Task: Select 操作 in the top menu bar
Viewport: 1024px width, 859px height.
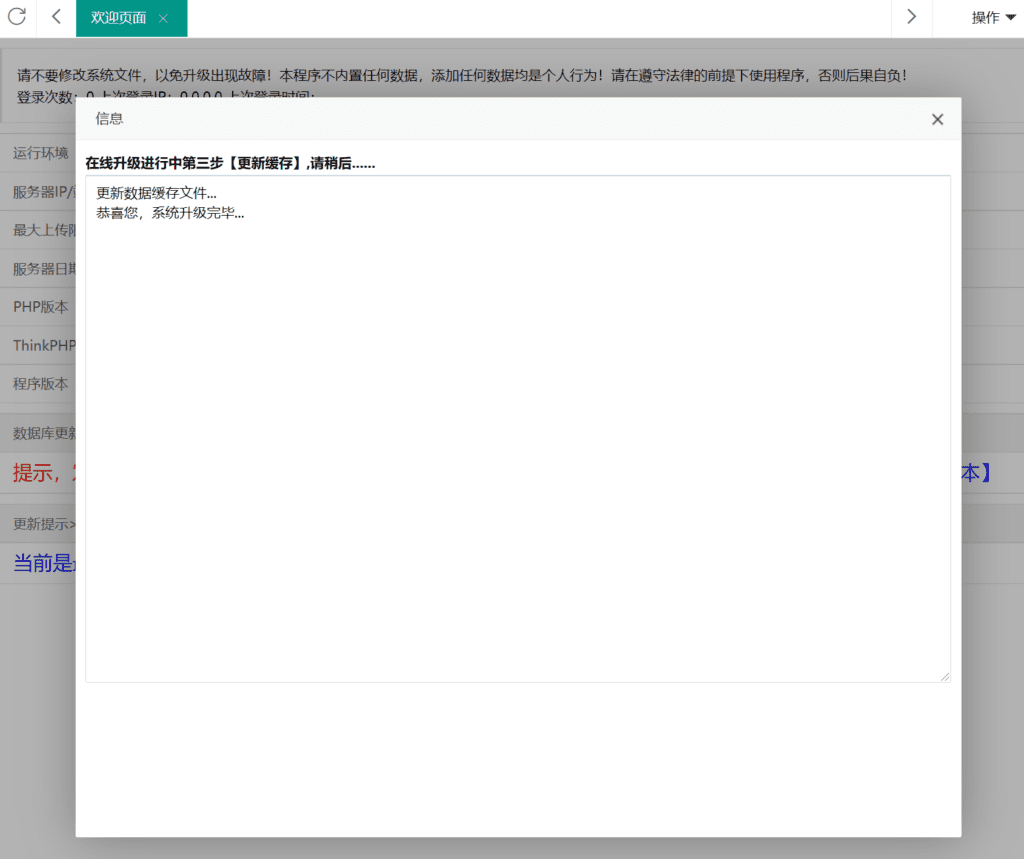Action: tap(985, 16)
